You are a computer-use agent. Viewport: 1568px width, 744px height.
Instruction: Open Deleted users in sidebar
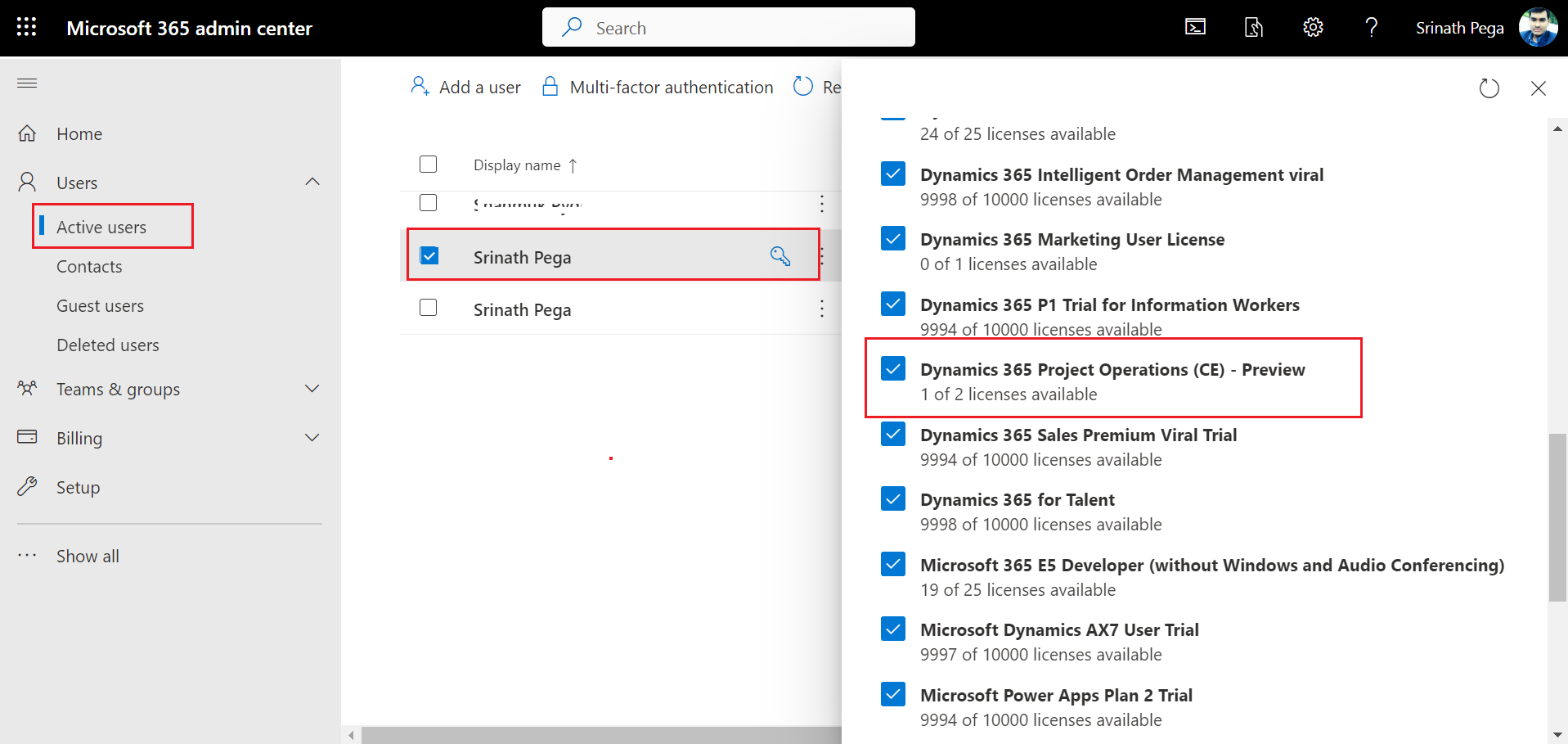107,345
